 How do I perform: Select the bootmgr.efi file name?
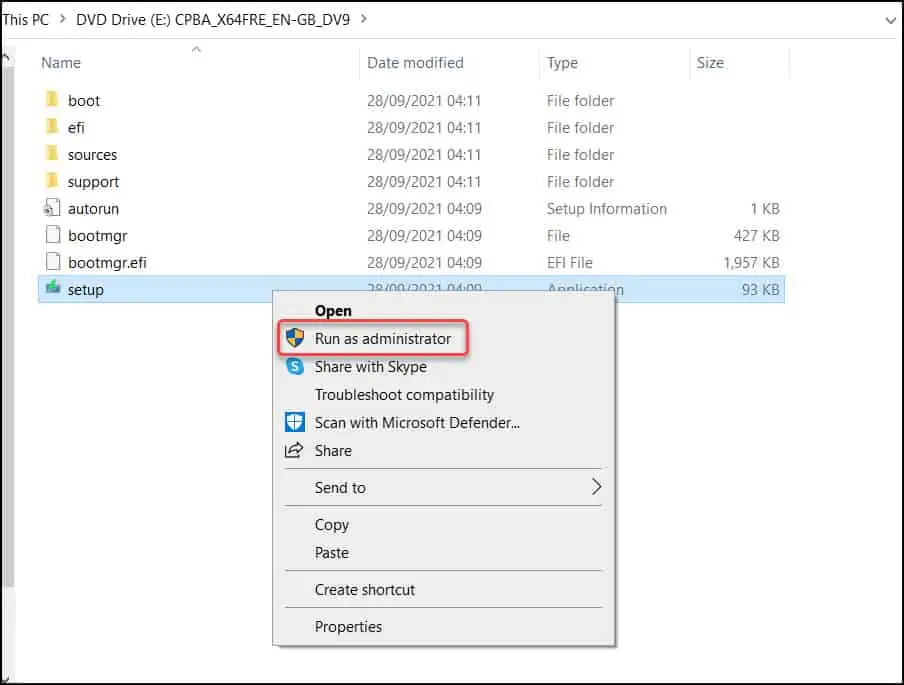click(107, 264)
